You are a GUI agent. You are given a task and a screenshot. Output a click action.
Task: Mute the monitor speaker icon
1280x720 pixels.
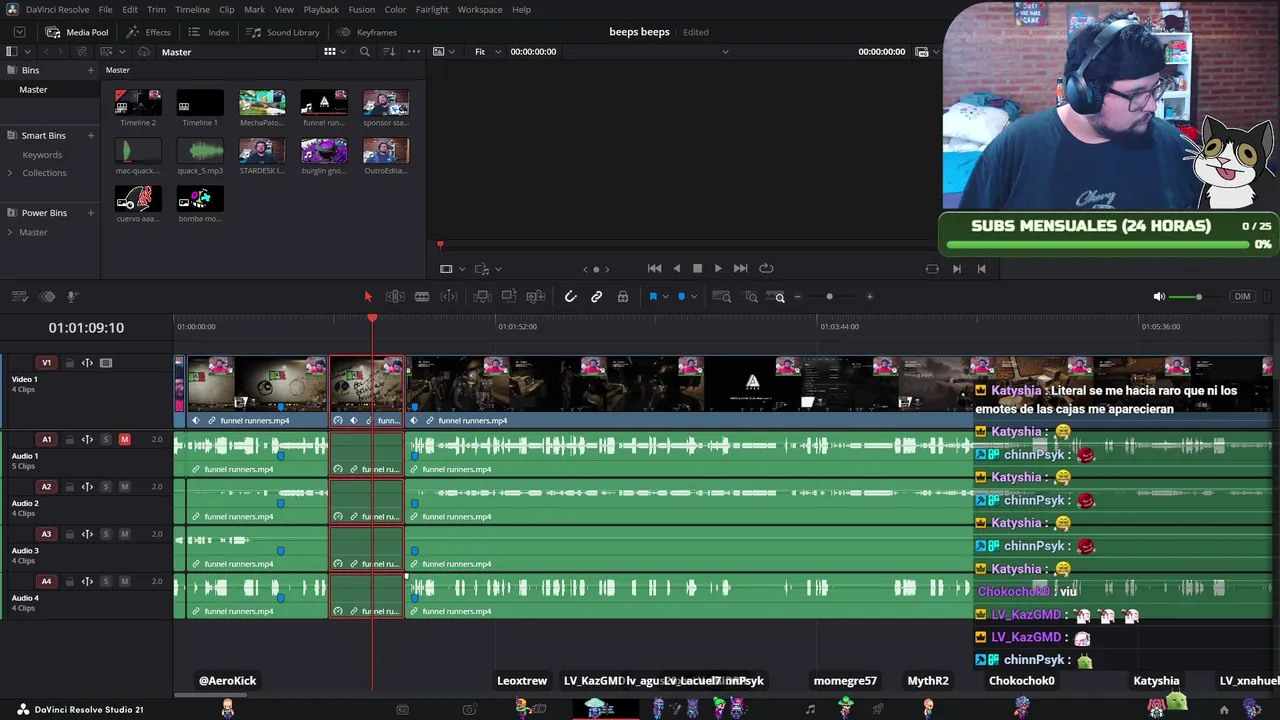pos(1159,297)
